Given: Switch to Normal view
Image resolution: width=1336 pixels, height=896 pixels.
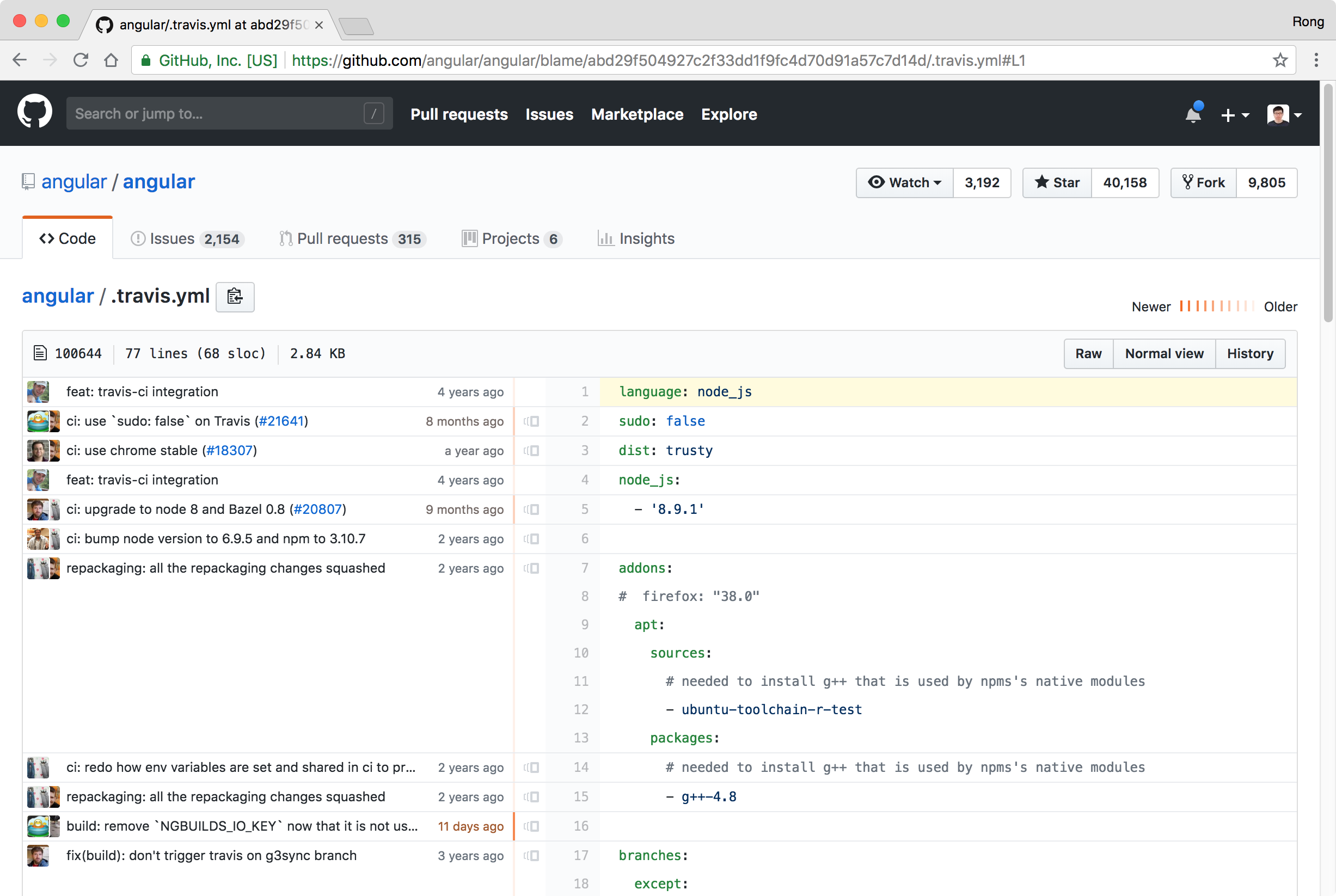Looking at the screenshot, I should [1164, 354].
